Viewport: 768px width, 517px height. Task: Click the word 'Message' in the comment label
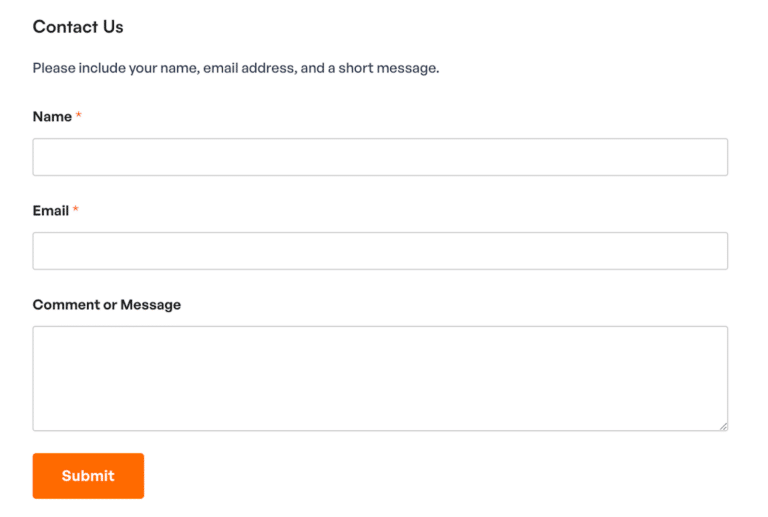point(151,305)
